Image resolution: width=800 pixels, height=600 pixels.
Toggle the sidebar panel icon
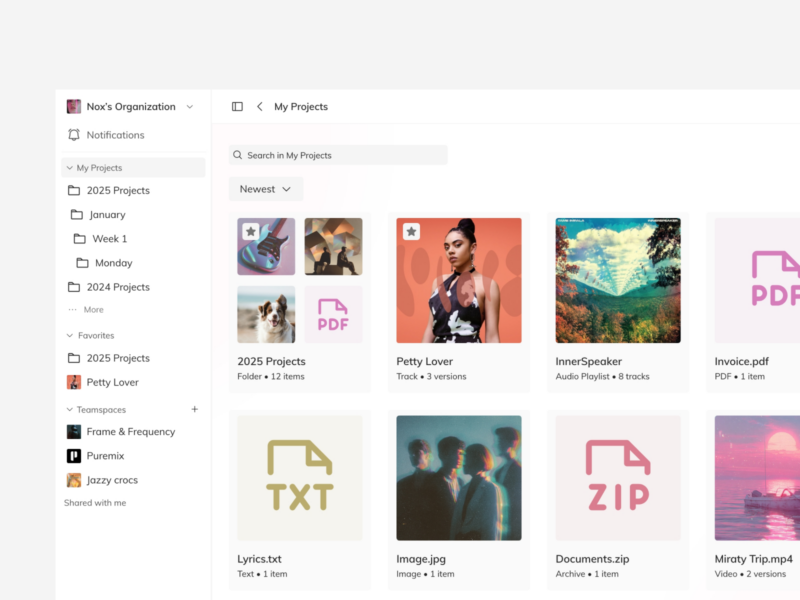point(237,107)
